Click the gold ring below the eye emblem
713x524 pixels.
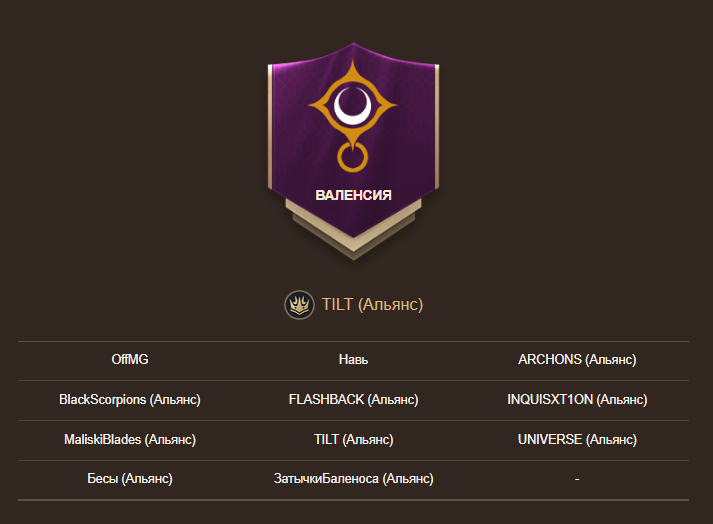tap(352, 157)
